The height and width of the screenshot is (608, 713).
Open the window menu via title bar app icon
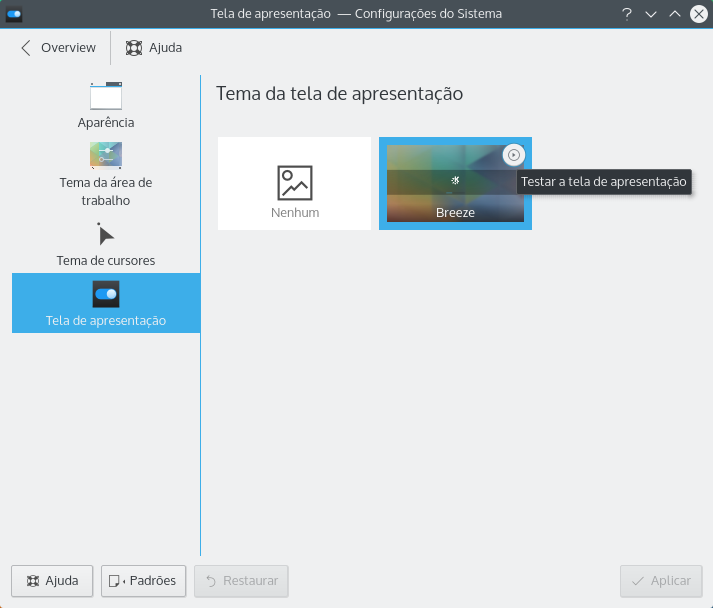(x=14, y=14)
